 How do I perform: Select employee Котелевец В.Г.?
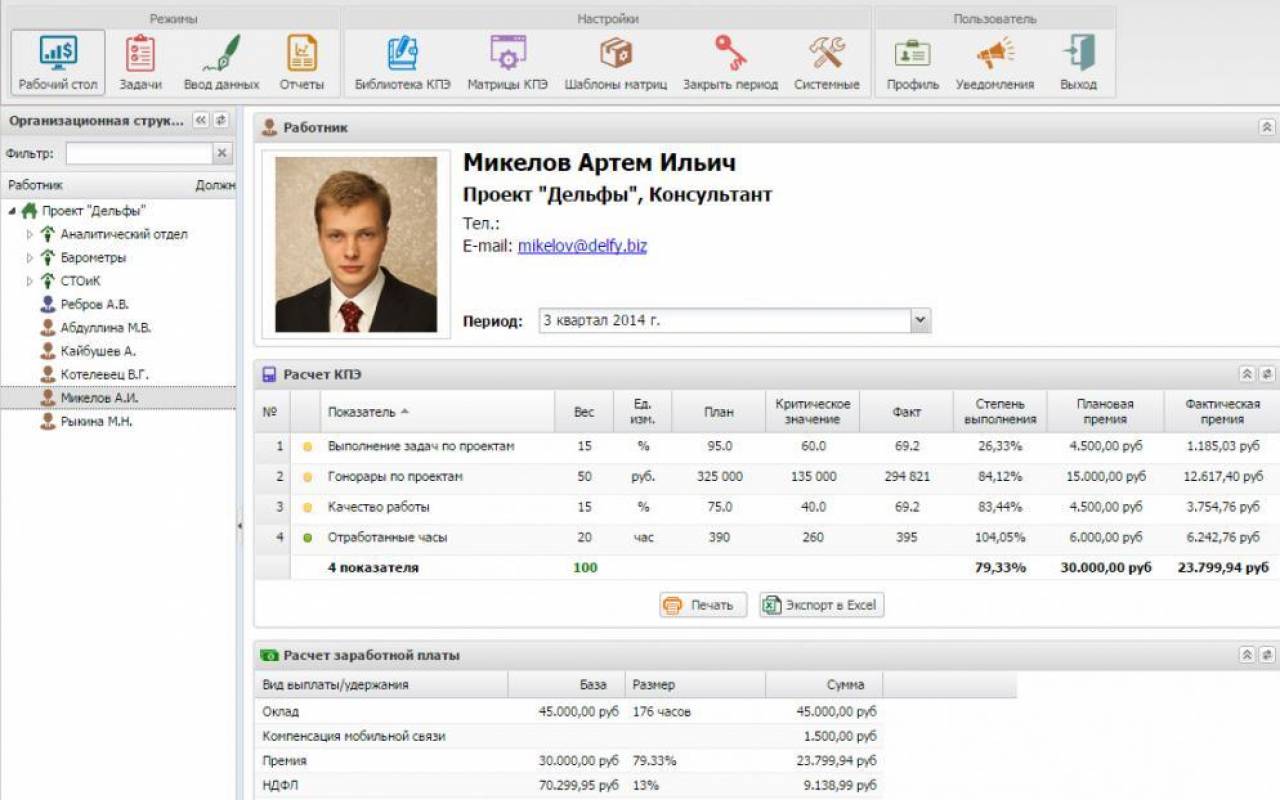[x=118, y=374]
